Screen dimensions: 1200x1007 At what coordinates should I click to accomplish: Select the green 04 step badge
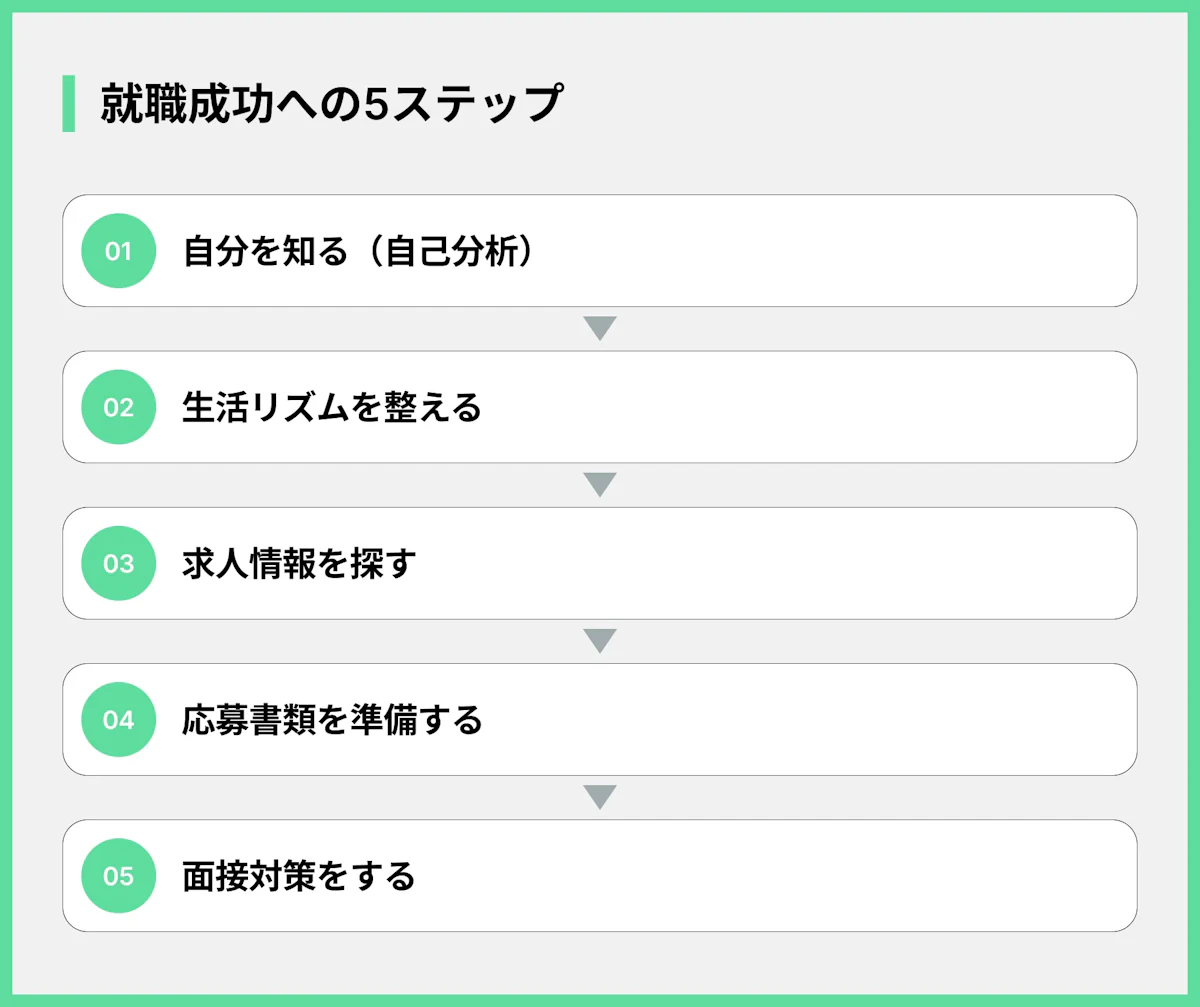[118, 719]
